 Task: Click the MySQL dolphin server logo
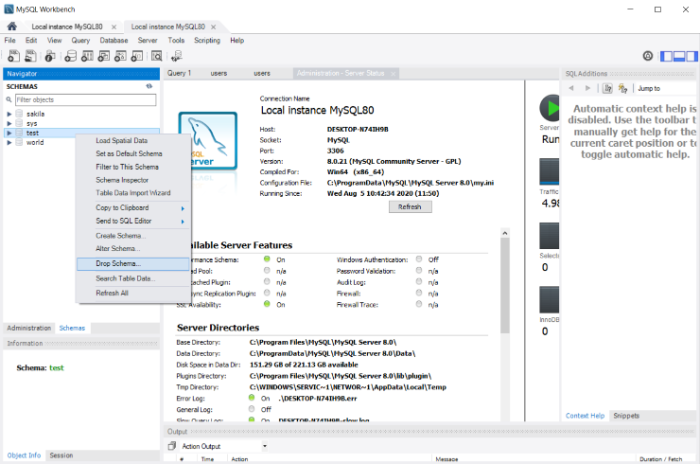click(x=208, y=141)
